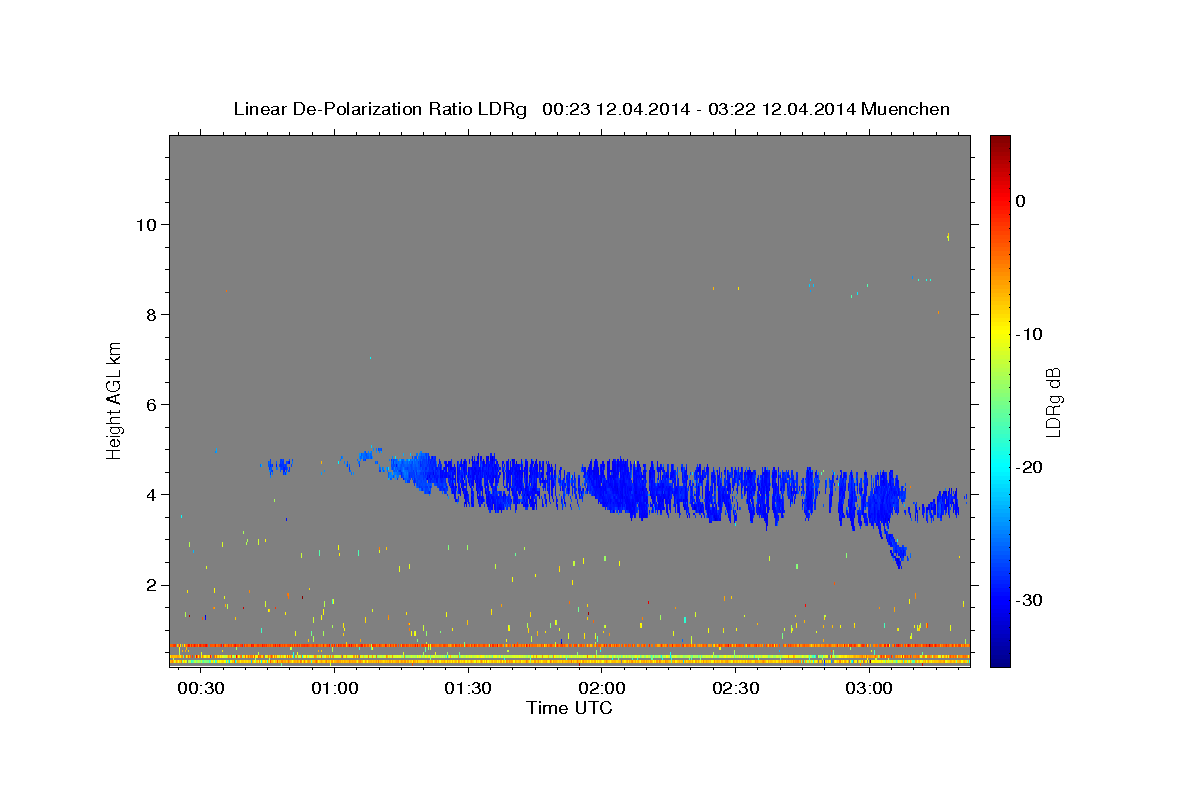Click the plot title "Linear De-Polarization Ratio LDRg"

(380, 109)
